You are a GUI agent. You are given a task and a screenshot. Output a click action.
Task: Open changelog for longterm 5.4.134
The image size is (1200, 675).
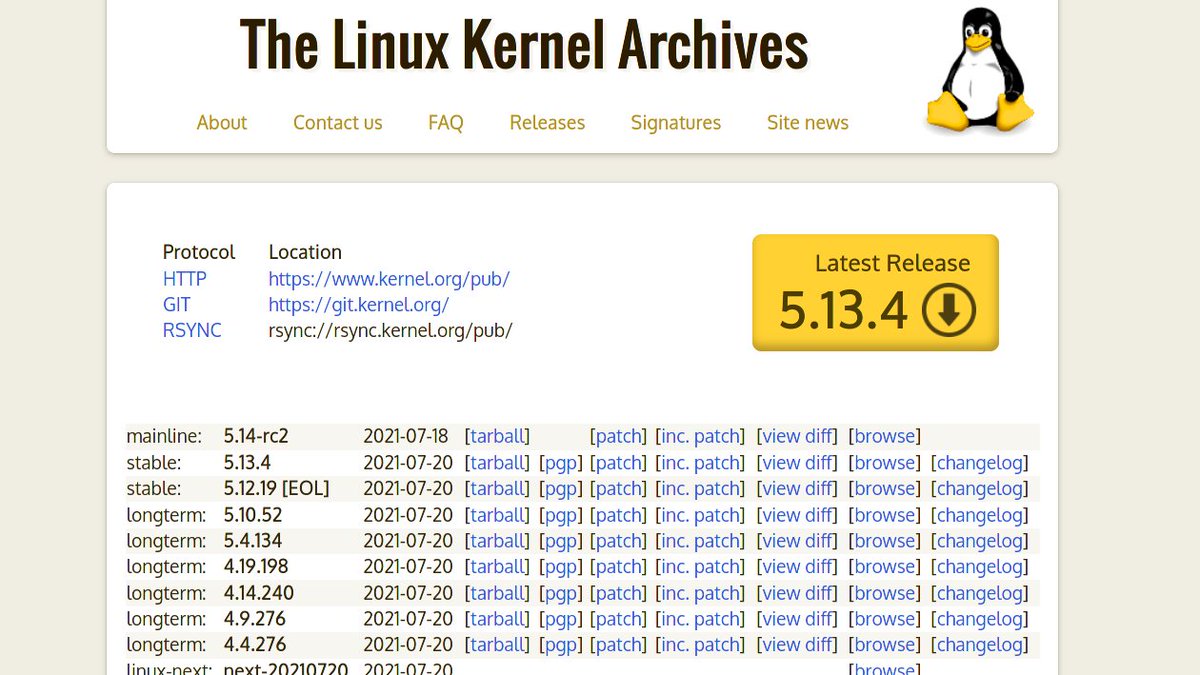tap(980, 541)
